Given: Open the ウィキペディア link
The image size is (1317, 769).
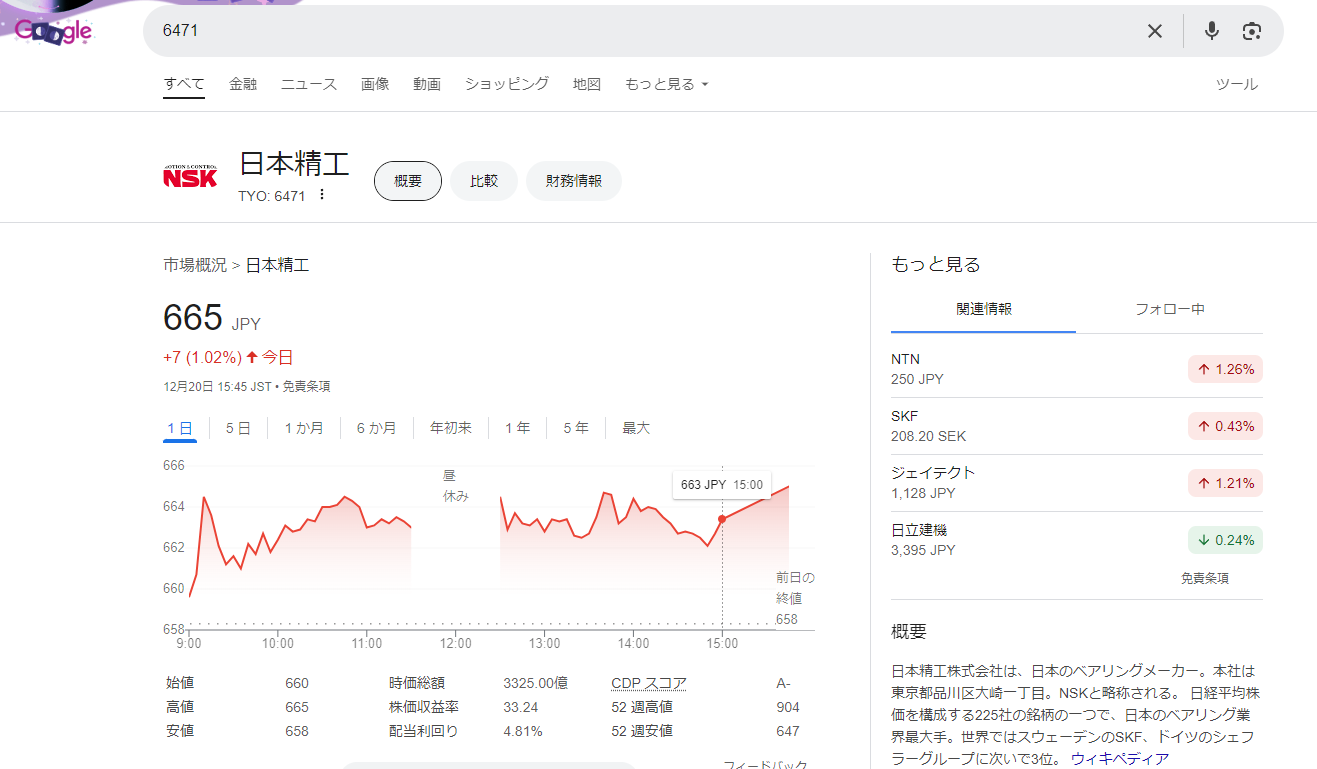Looking at the screenshot, I should (x=1120, y=758).
